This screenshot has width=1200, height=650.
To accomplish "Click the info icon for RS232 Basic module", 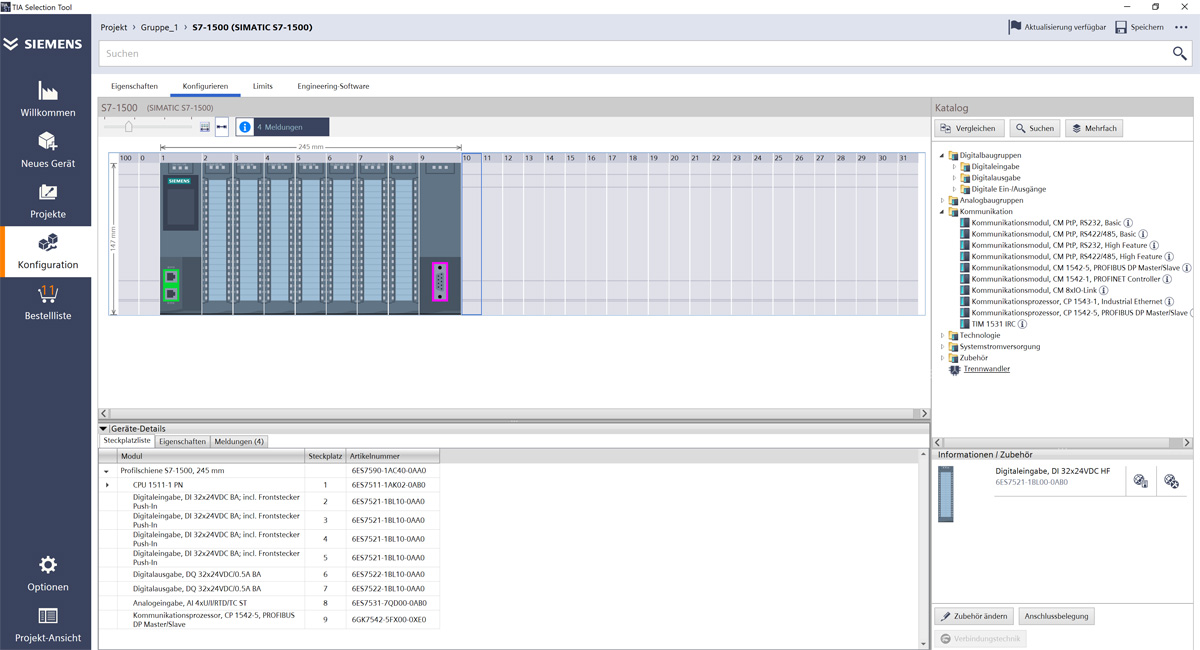I will 1128,223.
